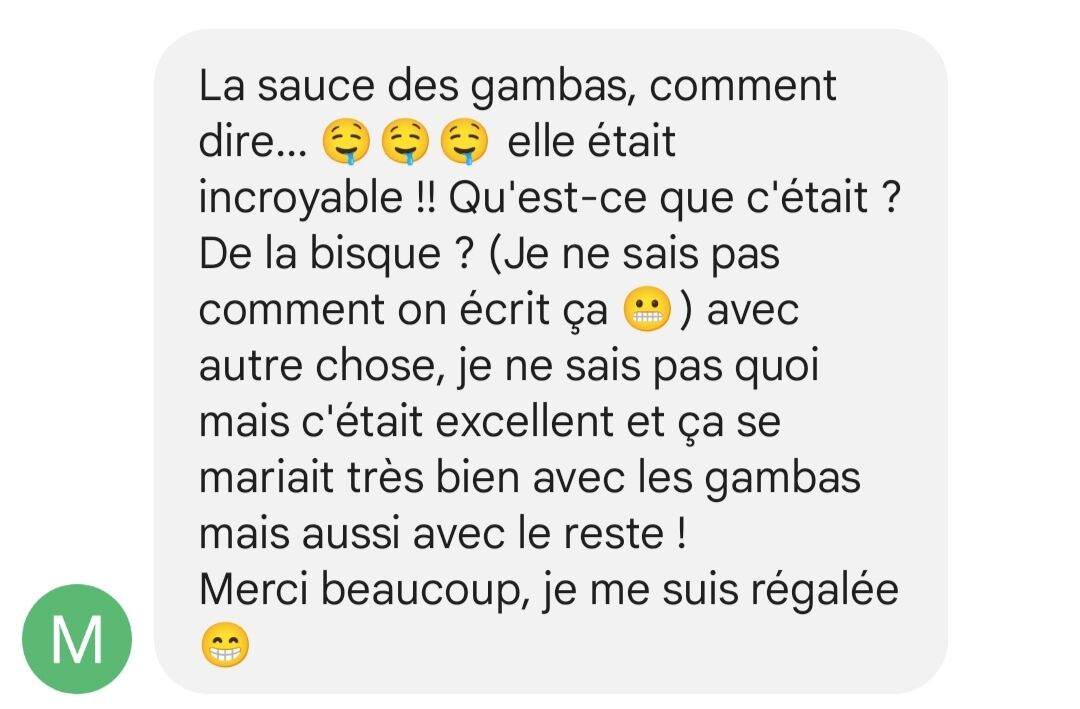
Task: Click the third drooling face emoji
Action: tap(464, 142)
